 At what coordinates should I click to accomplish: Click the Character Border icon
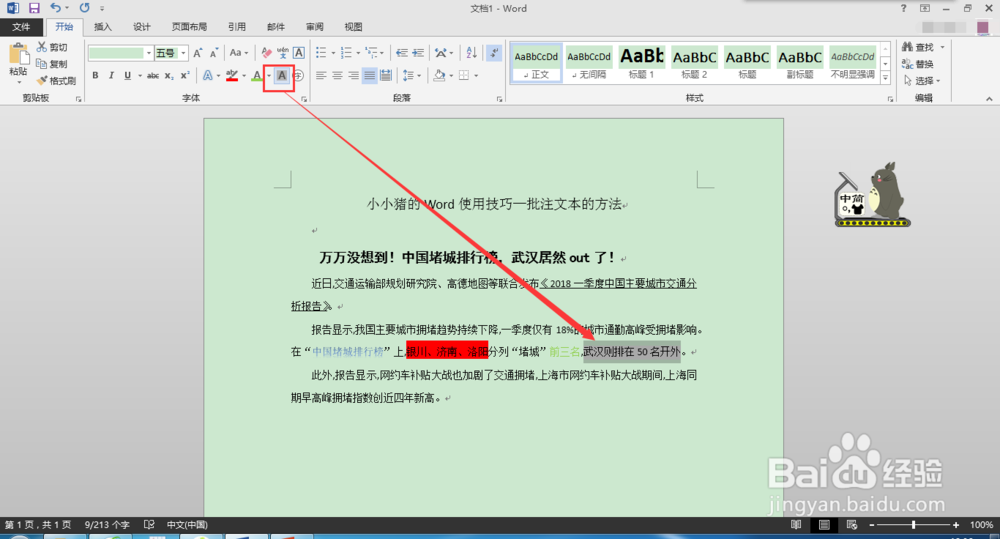pyautogui.click(x=298, y=53)
